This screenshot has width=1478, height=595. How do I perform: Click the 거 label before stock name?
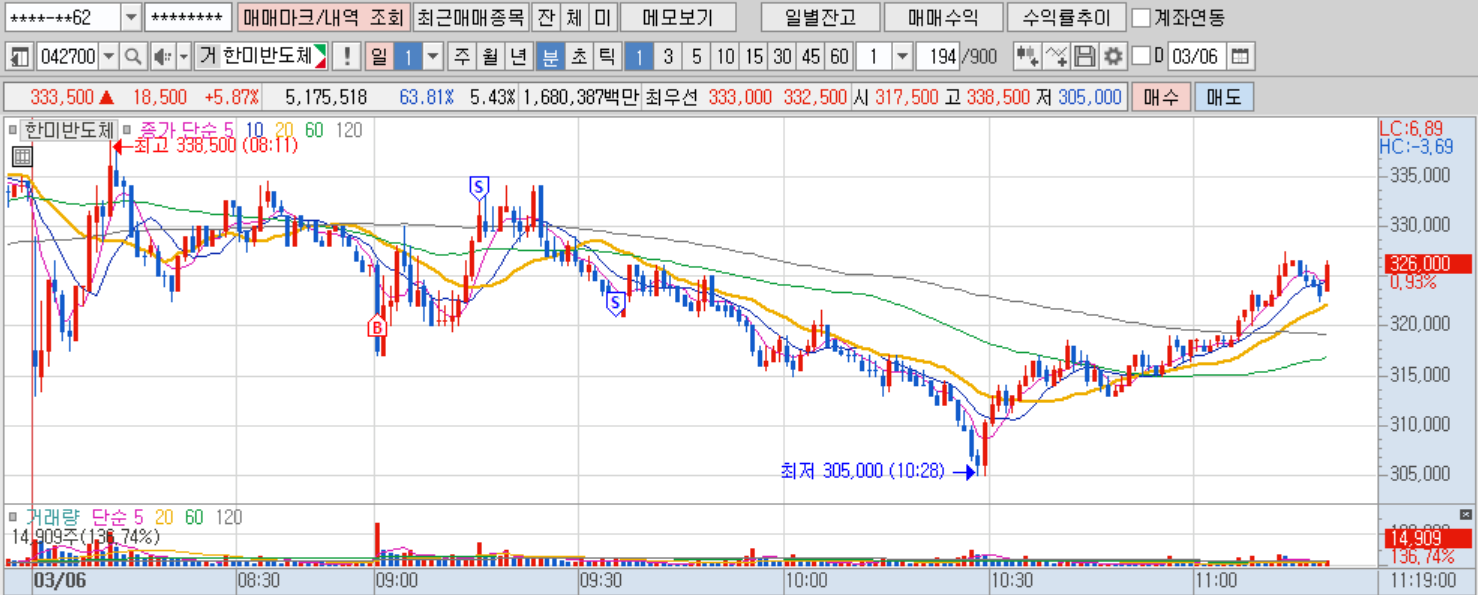click(x=207, y=56)
